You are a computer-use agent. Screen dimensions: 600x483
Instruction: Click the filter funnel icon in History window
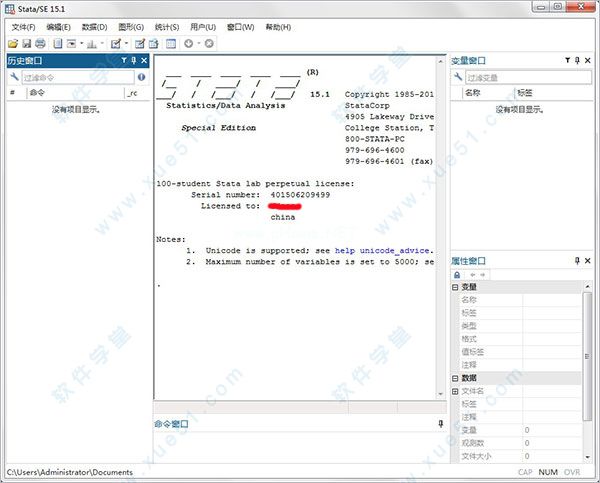(x=124, y=60)
